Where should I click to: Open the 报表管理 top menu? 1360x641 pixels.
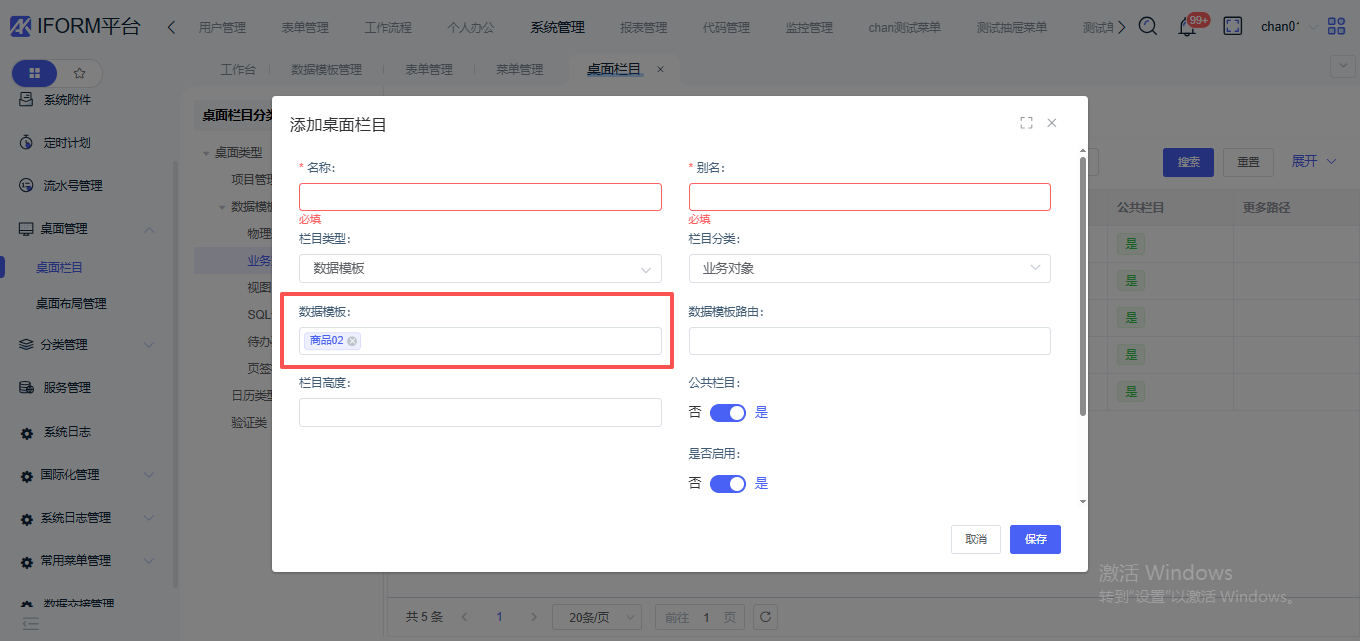(x=643, y=27)
